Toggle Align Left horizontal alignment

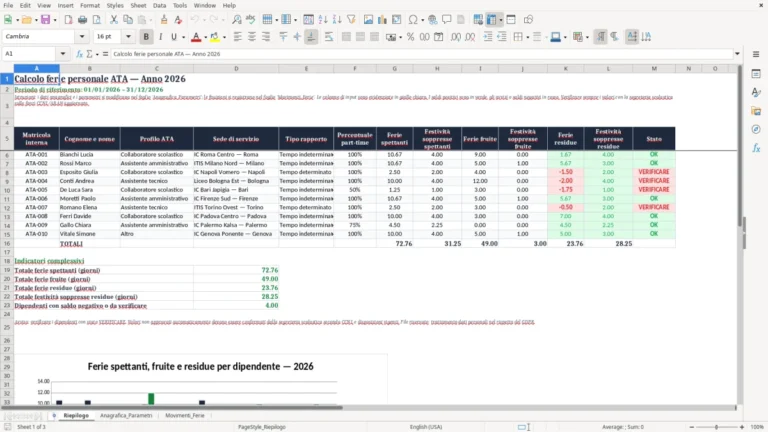point(238,37)
